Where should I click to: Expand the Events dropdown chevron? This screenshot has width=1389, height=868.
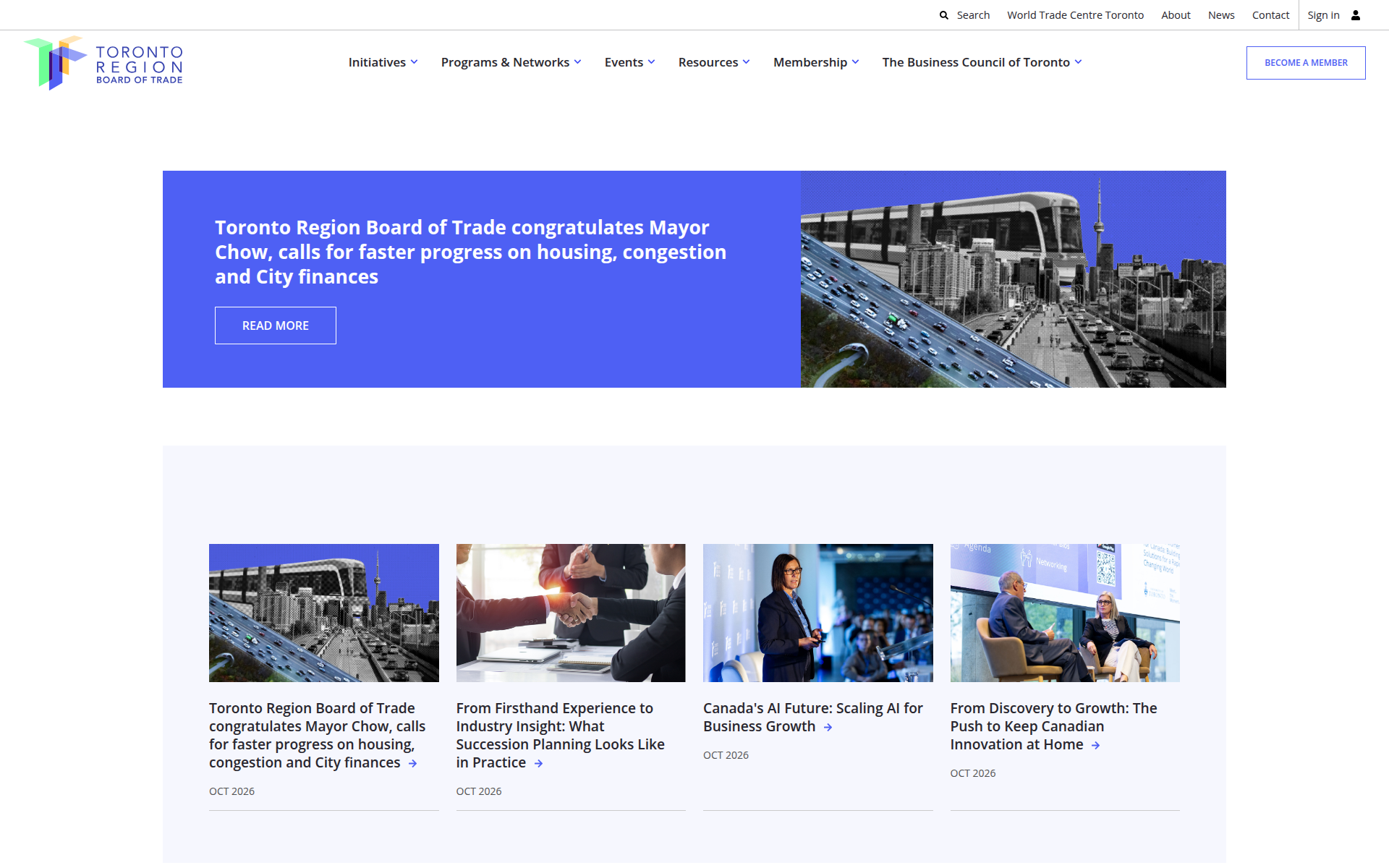coord(651,62)
